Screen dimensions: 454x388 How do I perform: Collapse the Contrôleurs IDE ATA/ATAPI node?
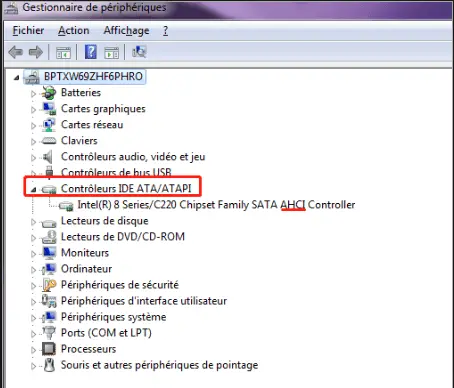(x=33, y=190)
